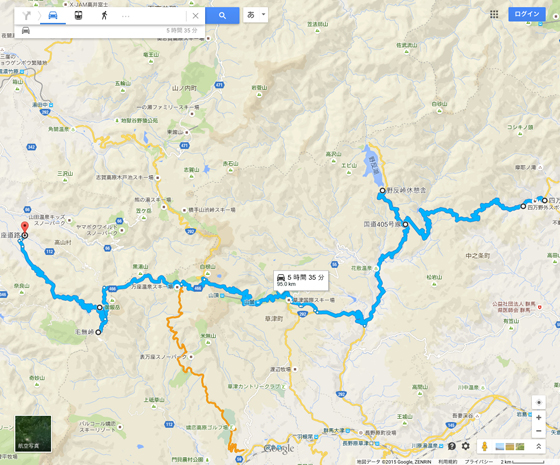Select the 5時間35分 driving route row
The height and width of the screenshot is (465, 560).
point(110,31)
